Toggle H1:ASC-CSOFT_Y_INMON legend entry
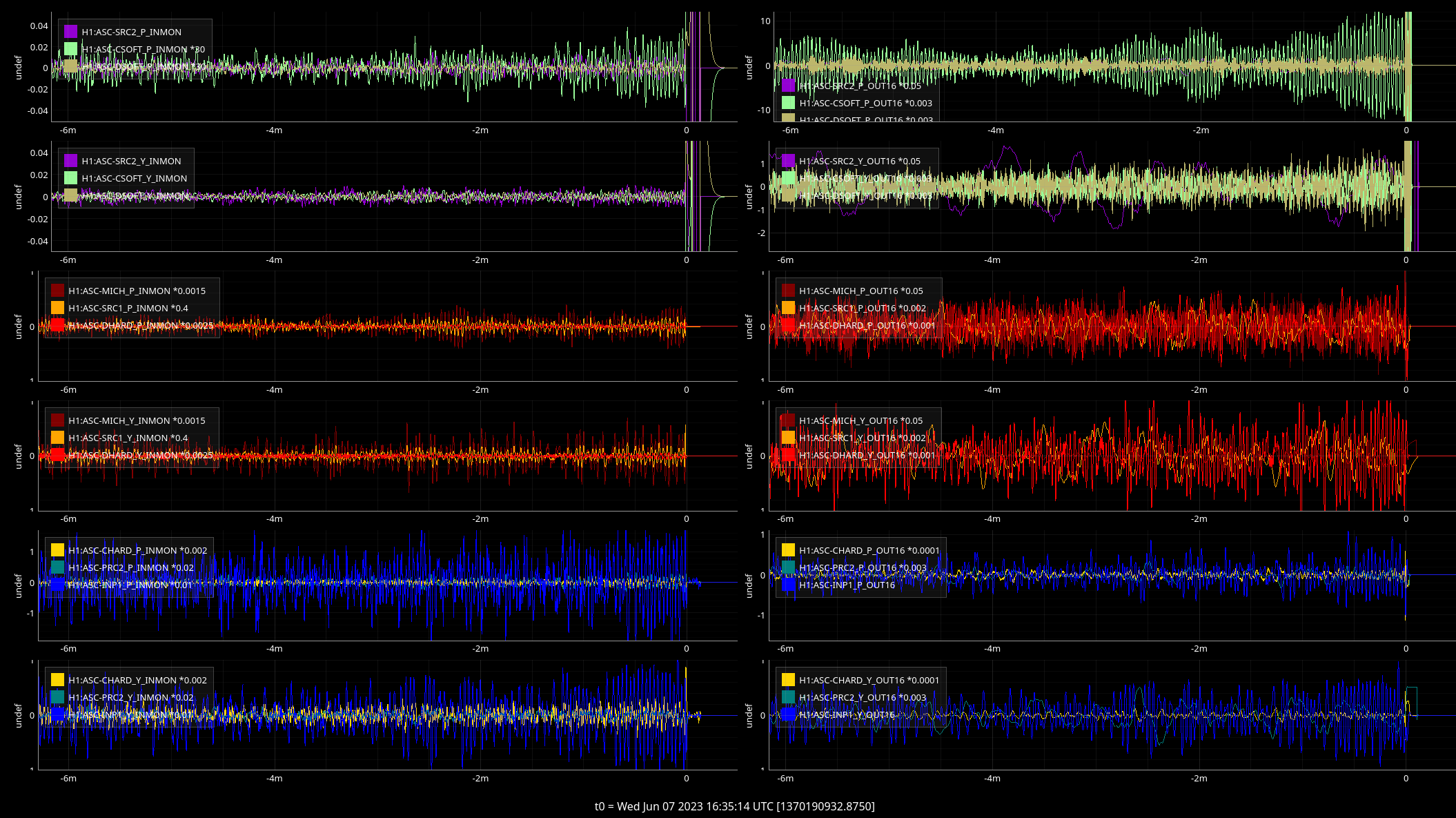Screen dimensions: 1456x818 134,178
